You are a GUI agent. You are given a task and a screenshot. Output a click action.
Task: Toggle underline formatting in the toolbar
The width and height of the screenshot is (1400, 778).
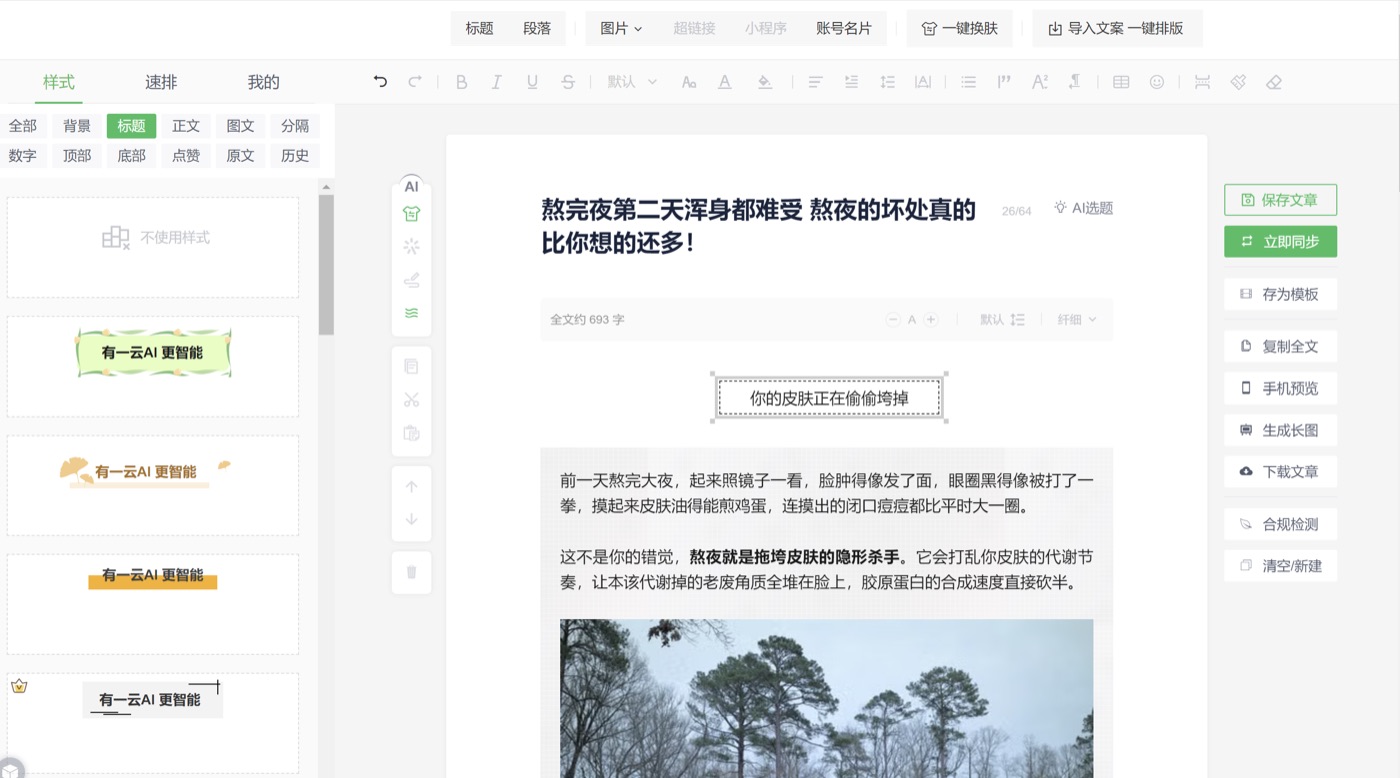tap(532, 82)
